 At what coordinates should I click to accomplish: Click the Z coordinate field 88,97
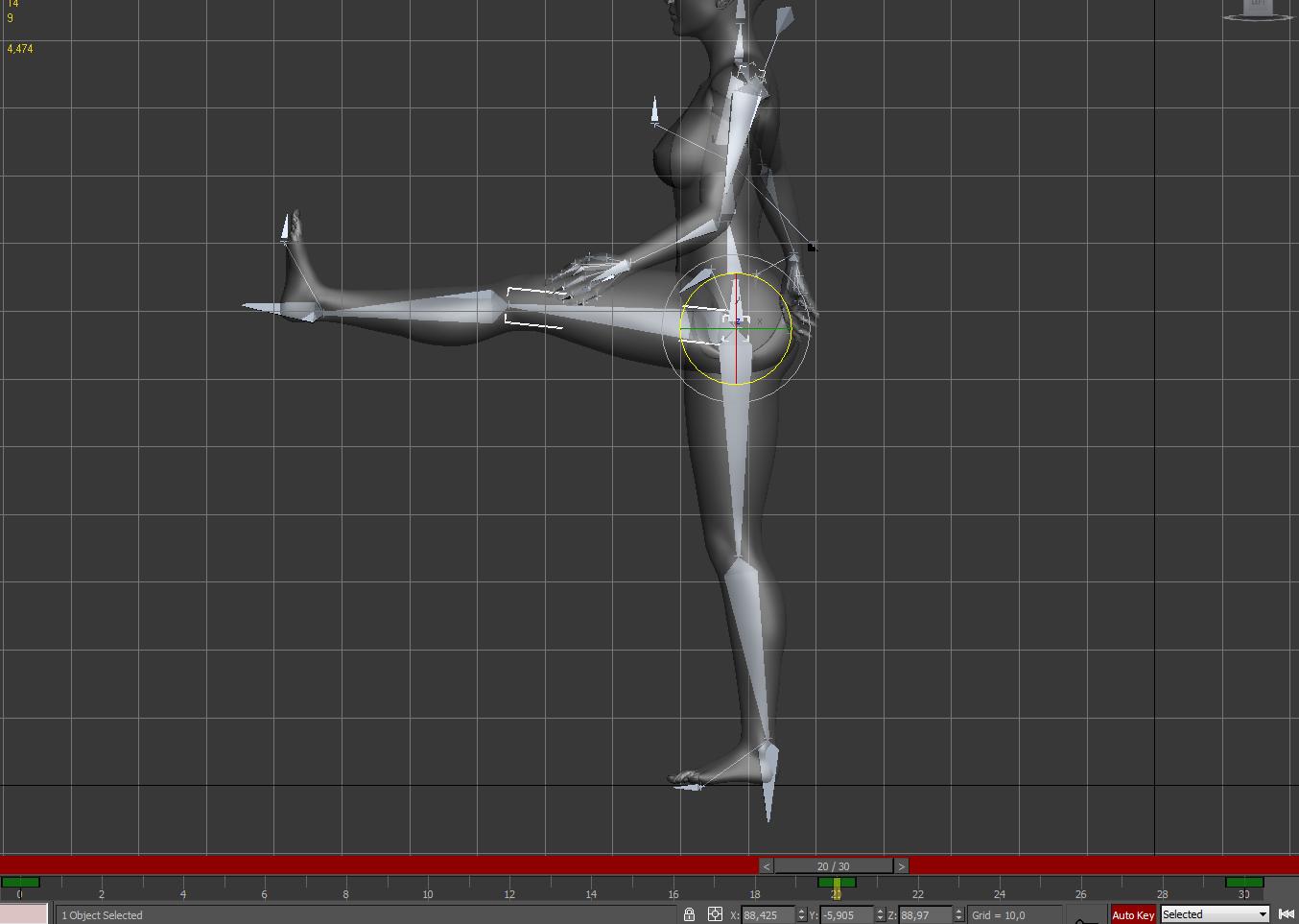(x=925, y=914)
